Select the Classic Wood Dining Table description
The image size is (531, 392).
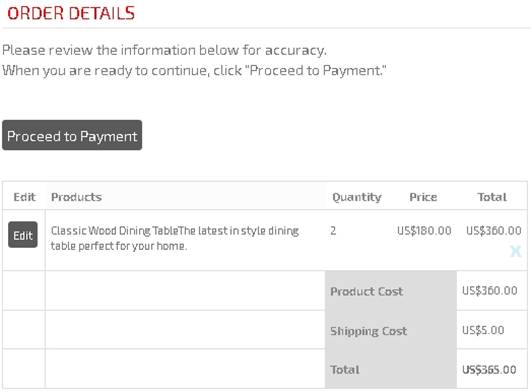pyautogui.click(x=175, y=238)
